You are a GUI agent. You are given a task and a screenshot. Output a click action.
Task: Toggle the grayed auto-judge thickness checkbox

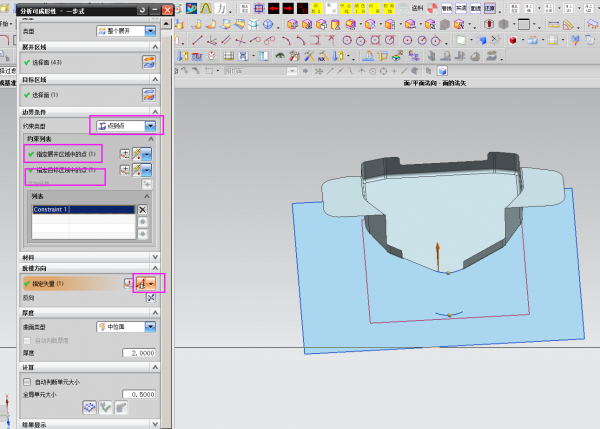[27, 340]
